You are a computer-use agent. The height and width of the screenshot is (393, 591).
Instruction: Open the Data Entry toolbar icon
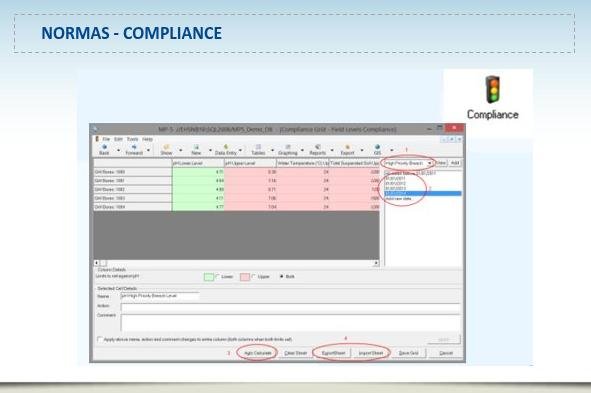pyautogui.click(x=226, y=147)
